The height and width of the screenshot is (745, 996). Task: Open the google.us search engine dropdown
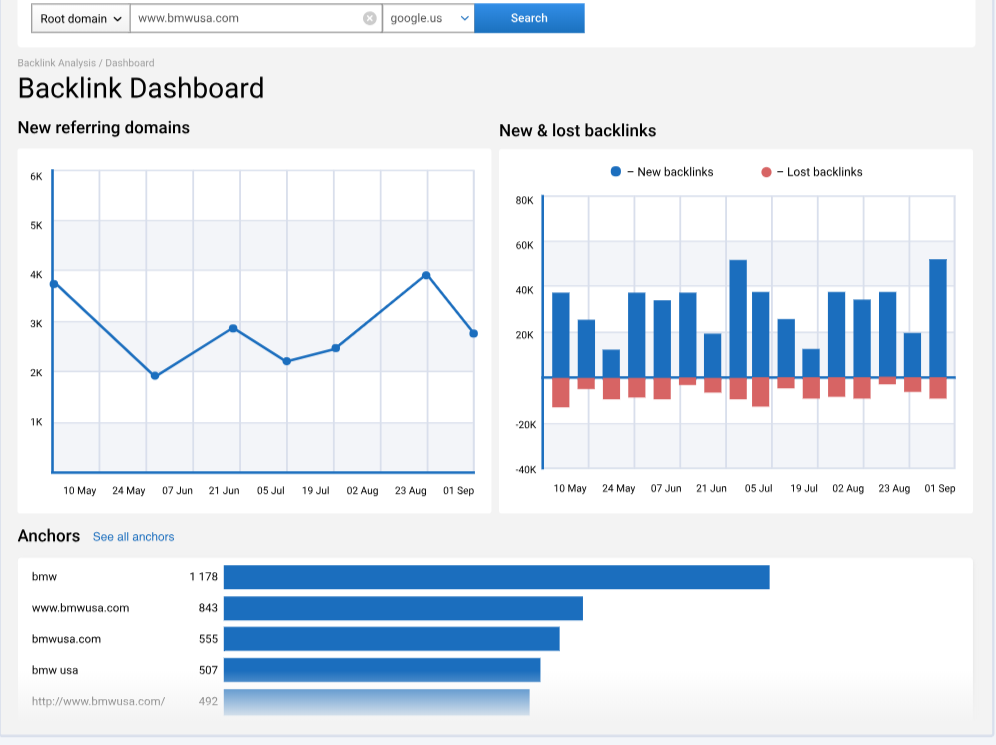click(x=428, y=18)
